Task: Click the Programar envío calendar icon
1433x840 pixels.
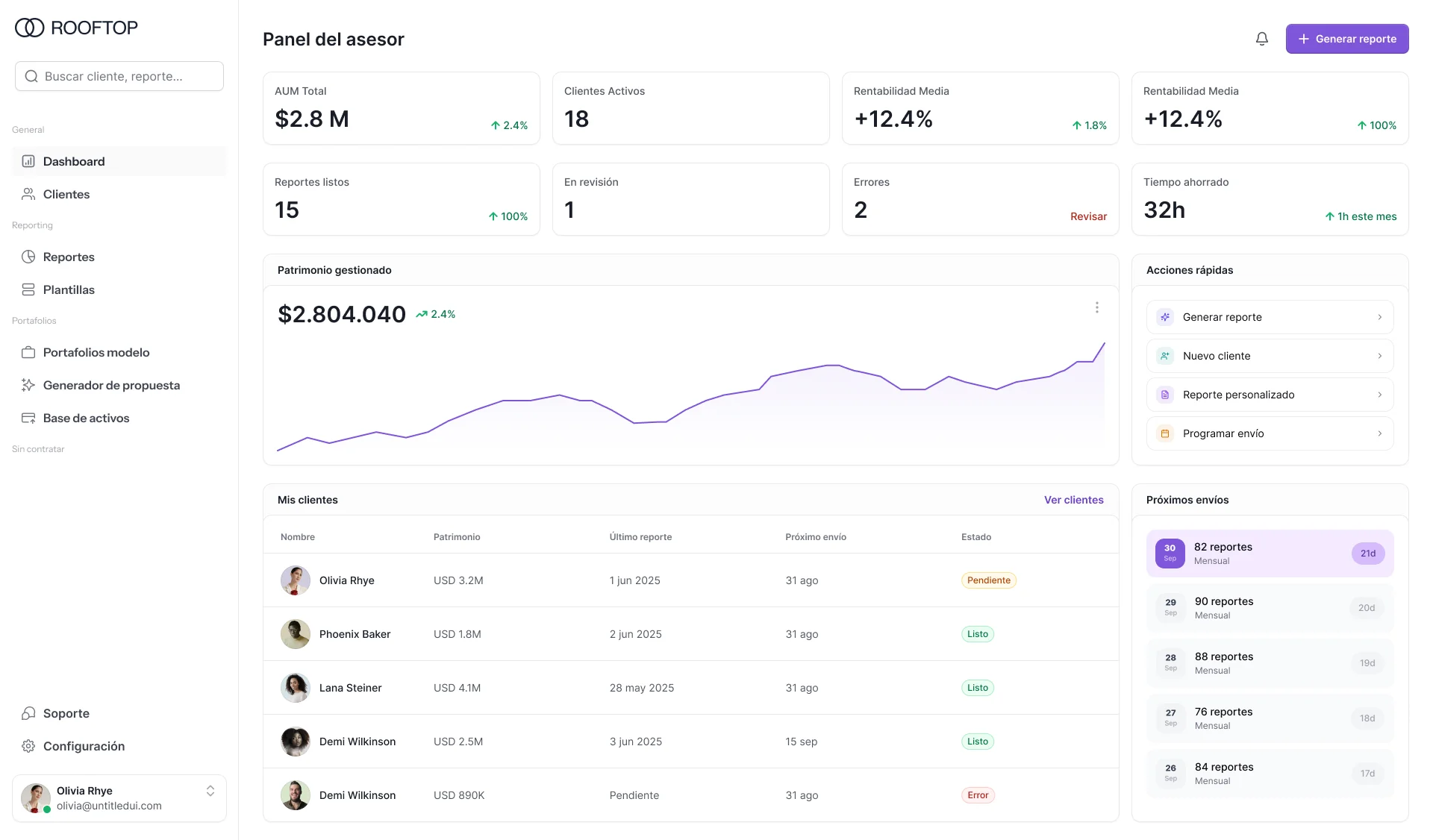Action: 1165,433
